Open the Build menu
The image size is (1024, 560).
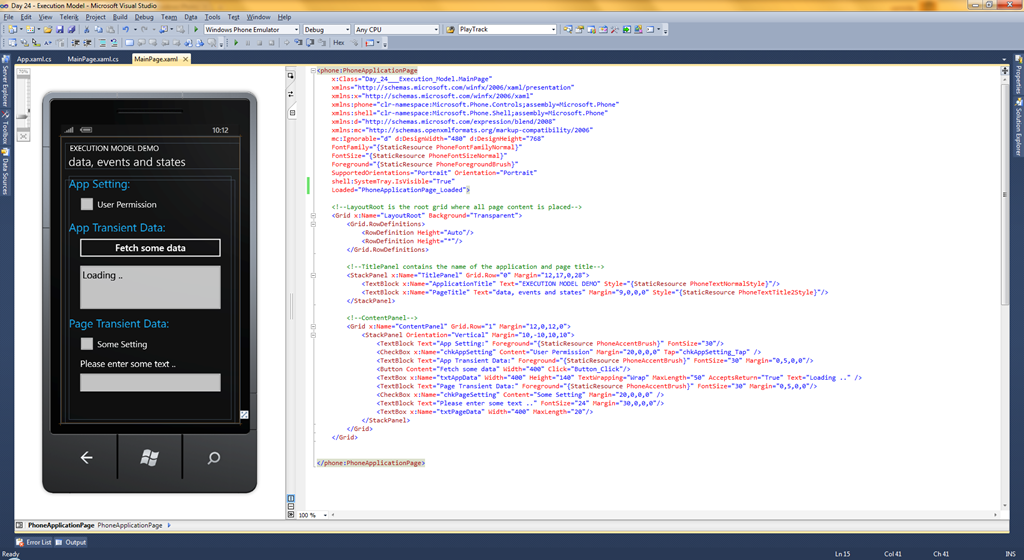point(120,17)
